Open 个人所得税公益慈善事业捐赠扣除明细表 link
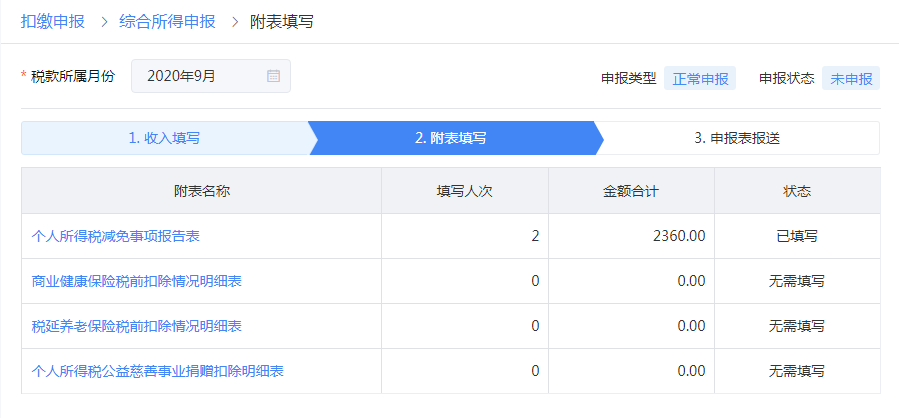Image resolution: width=899 pixels, height=418 pixels. [158, 371]
